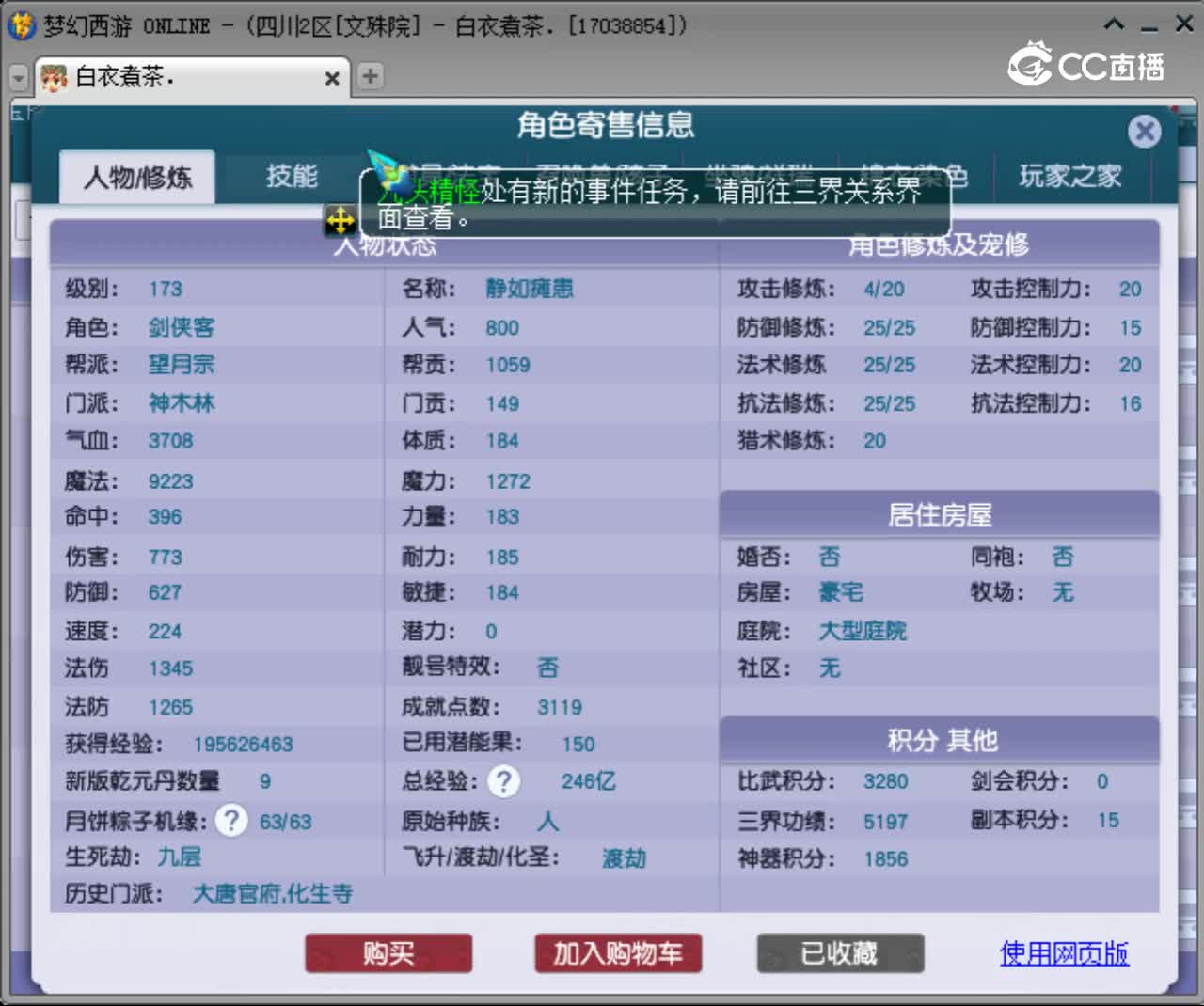The image size is (1204, 1006).
Task: Open the 玩家之家 tab
Action: 1069,176
